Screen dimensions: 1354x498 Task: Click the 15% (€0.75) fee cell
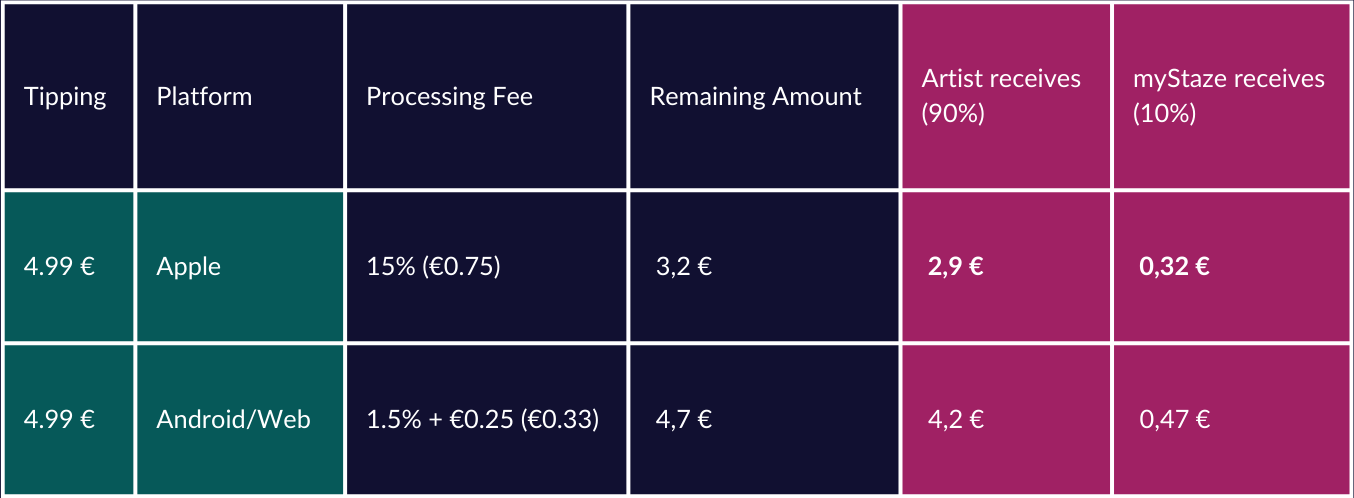(x=486, y=267)
